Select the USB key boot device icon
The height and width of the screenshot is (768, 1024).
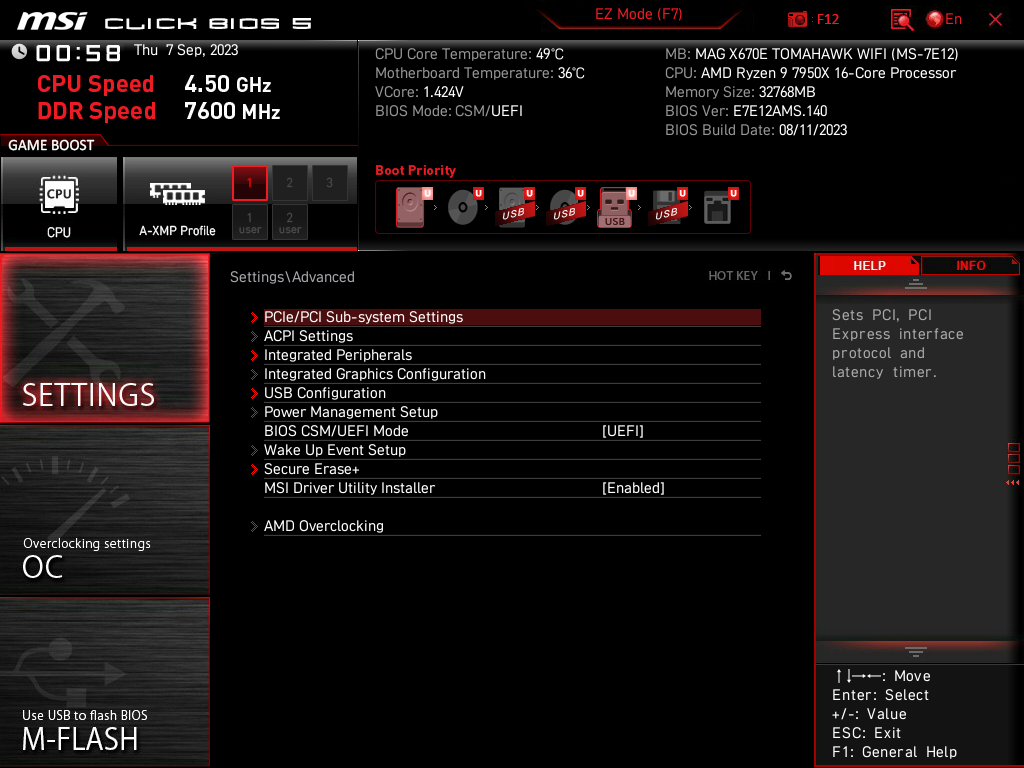coord(616,207)
